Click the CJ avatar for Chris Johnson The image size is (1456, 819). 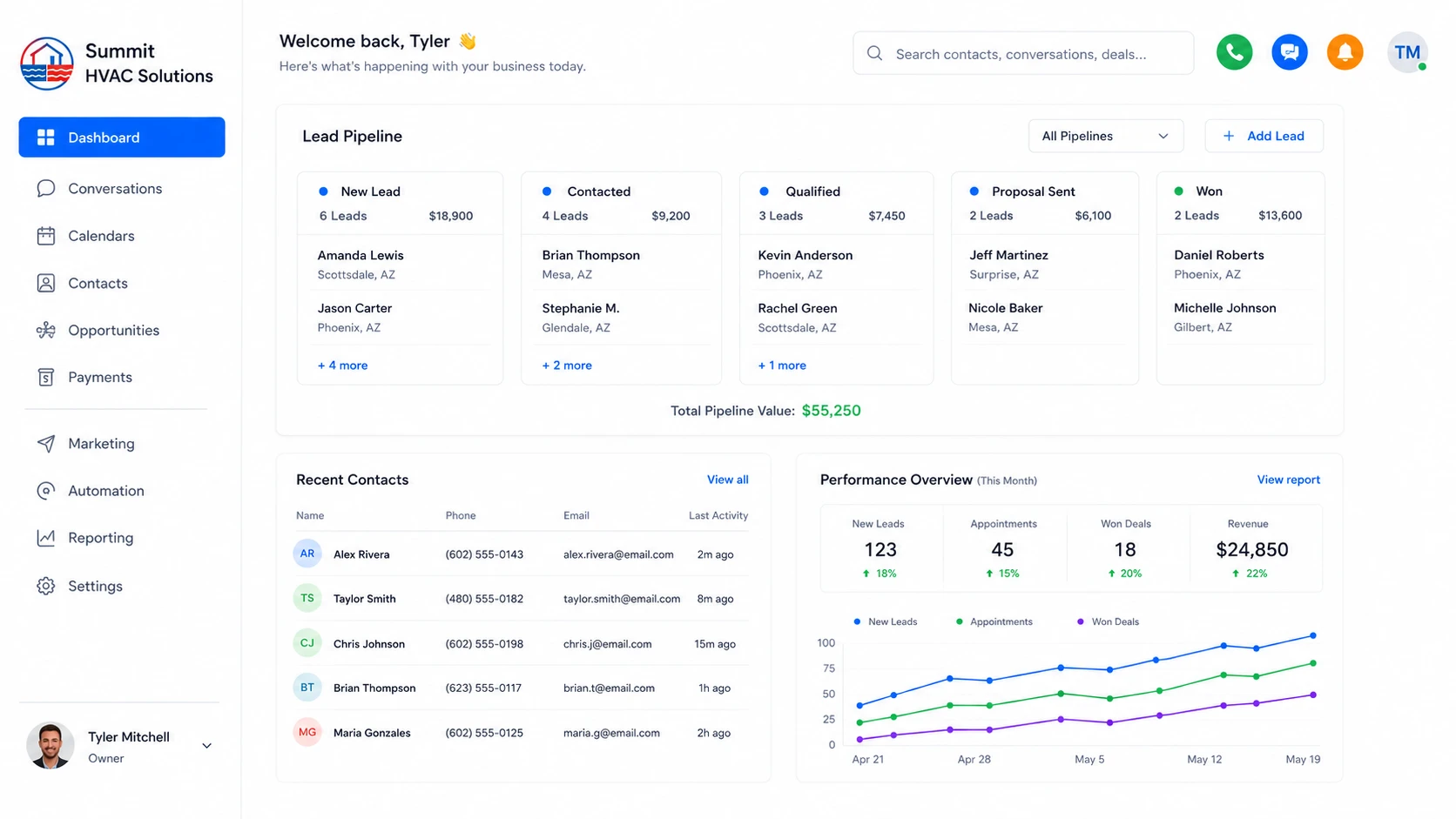click(x=307, y=643)
